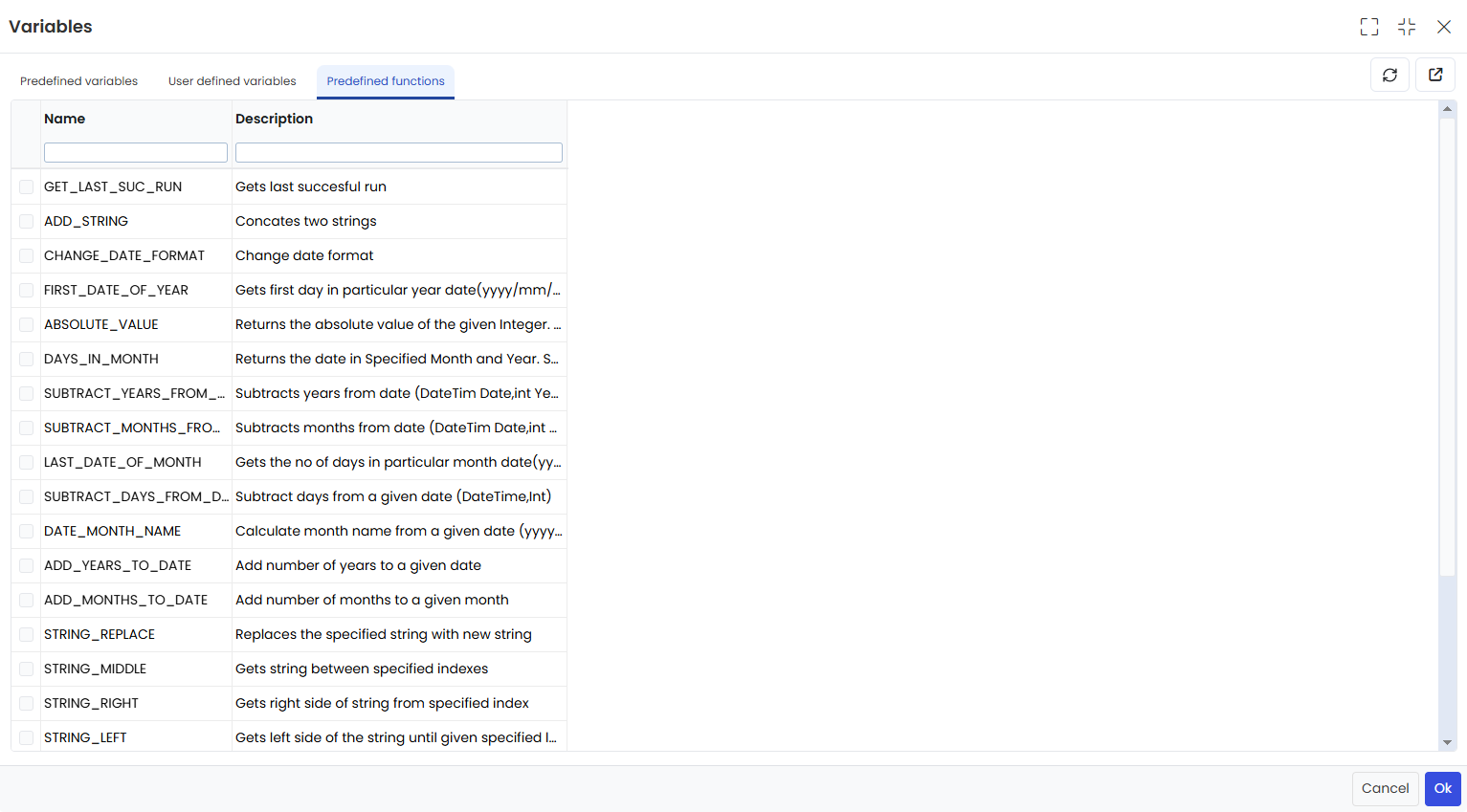1467x812 pixels.
Task: Focus the Description filter input
Action: [399, 152]
